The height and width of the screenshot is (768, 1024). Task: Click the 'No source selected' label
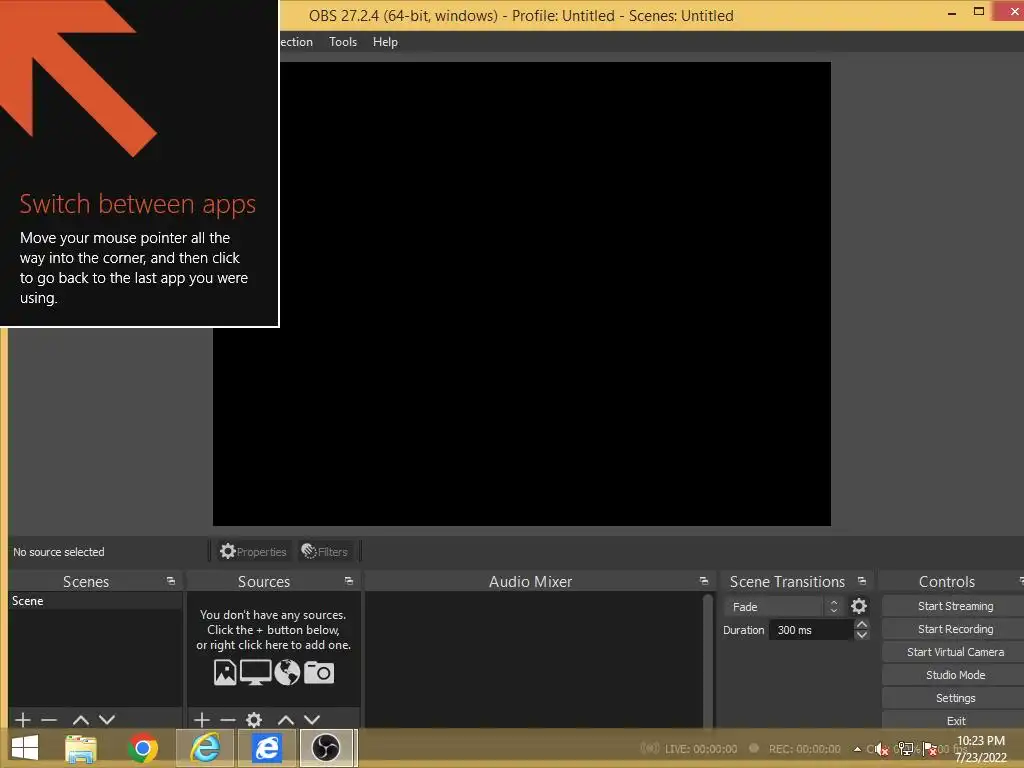tap(59, 552)
